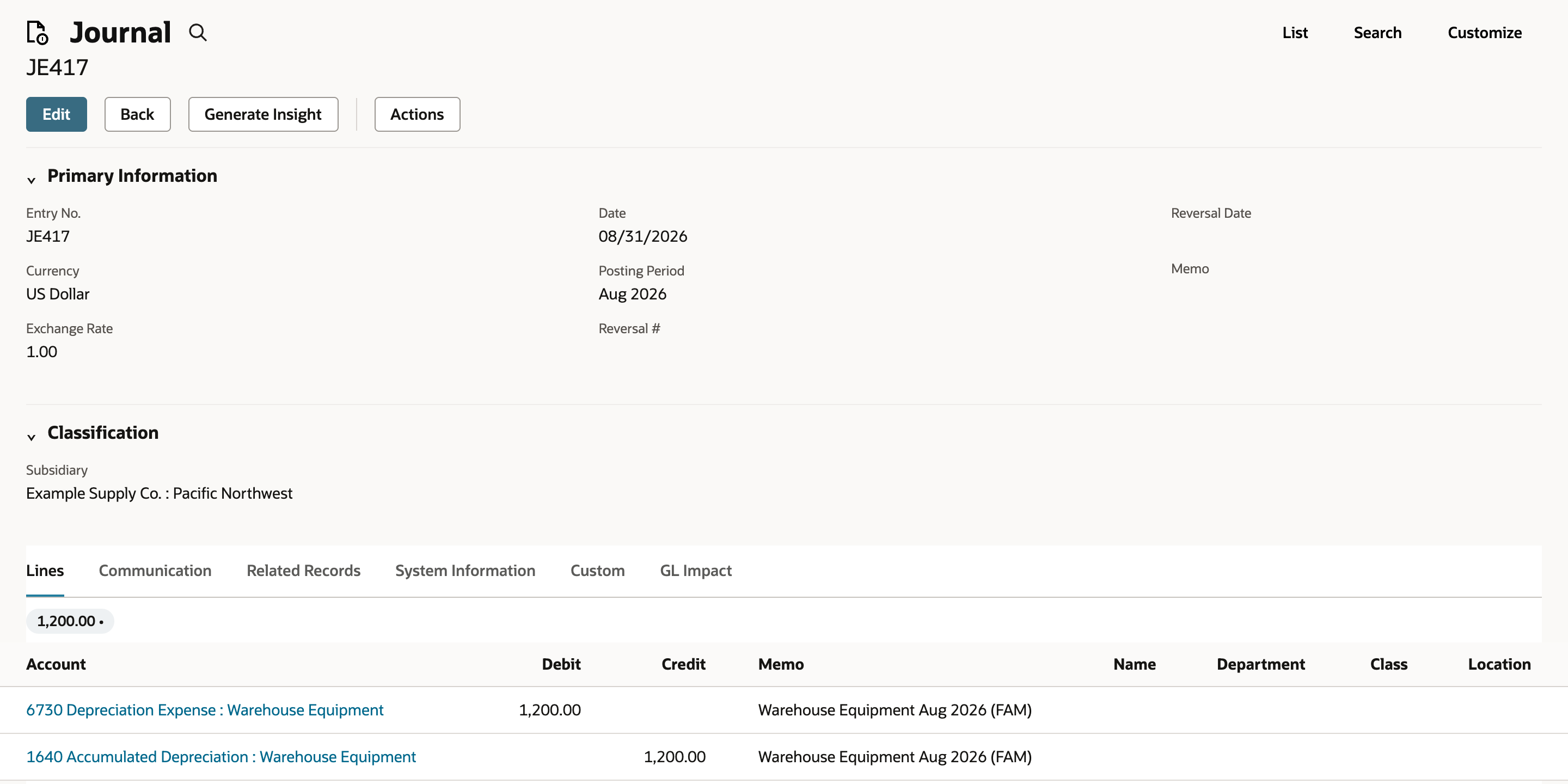The width and height of the screenshot is (1568, 784).
Task: Open the Customize link
Action: [x=1485, y=32]
